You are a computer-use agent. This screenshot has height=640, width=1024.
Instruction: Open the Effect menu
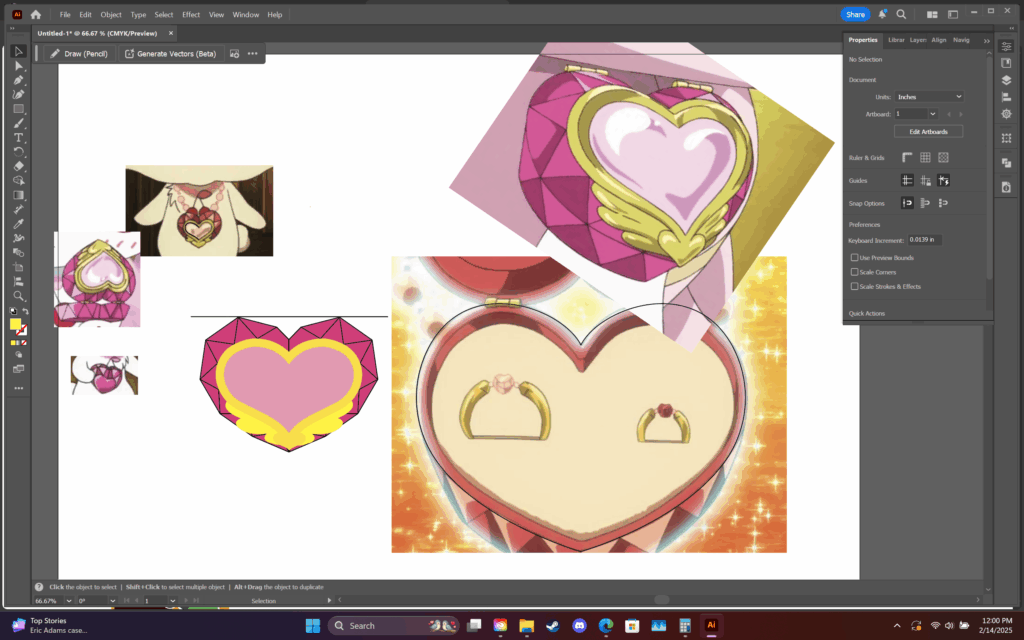(191, 14)
